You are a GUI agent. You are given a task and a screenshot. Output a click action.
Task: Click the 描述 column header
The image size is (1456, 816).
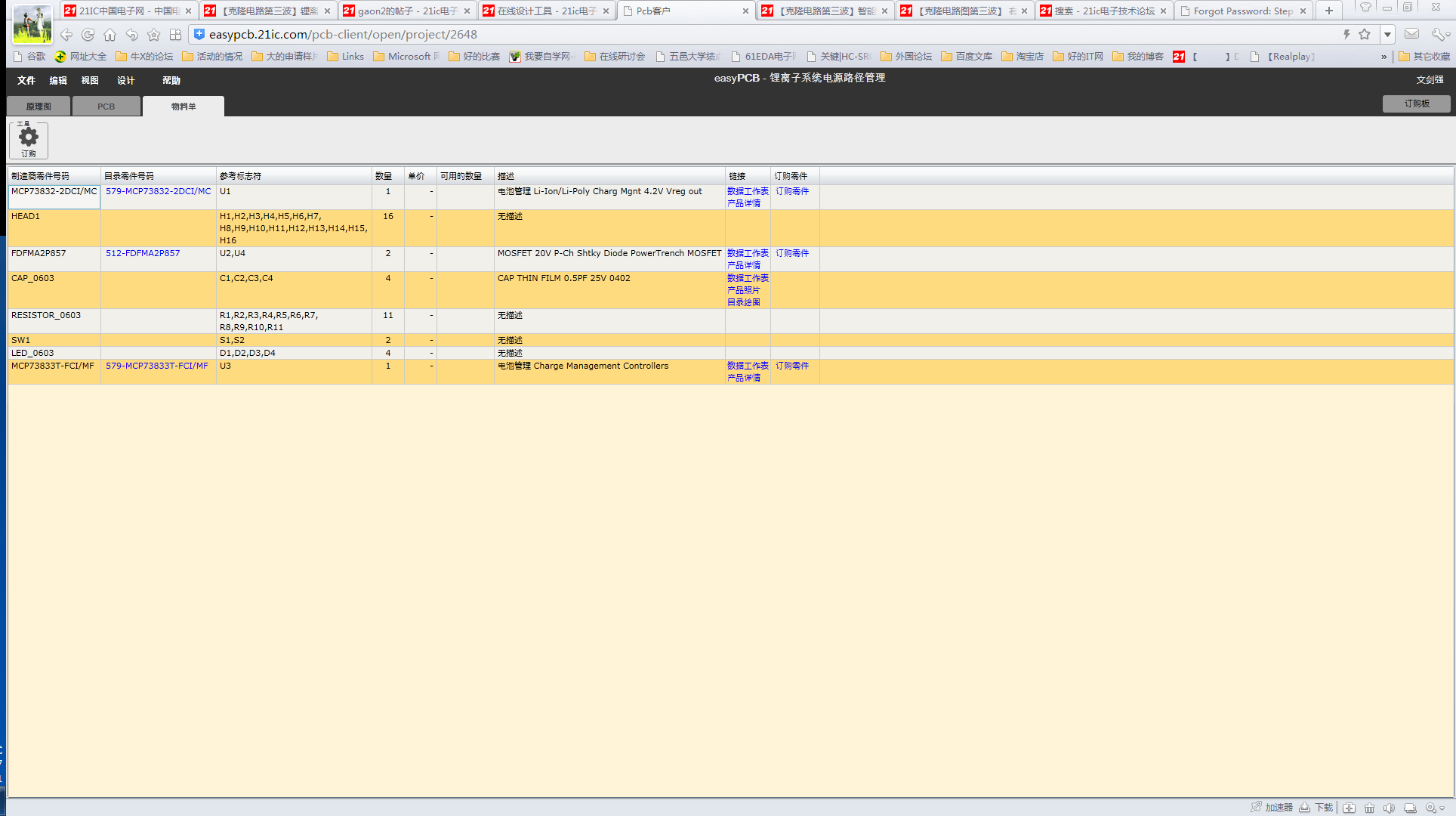609,176
